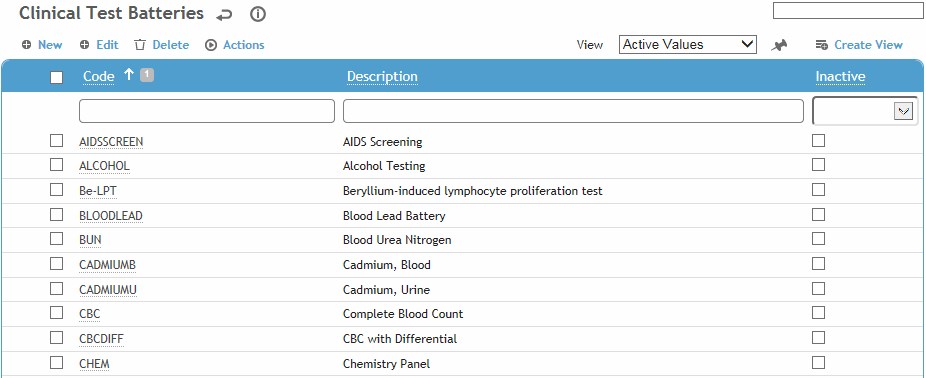This screenshot has width=926, height=378.
Task: Tick the select-all checkbox in the header
Action: click(57, 77)
